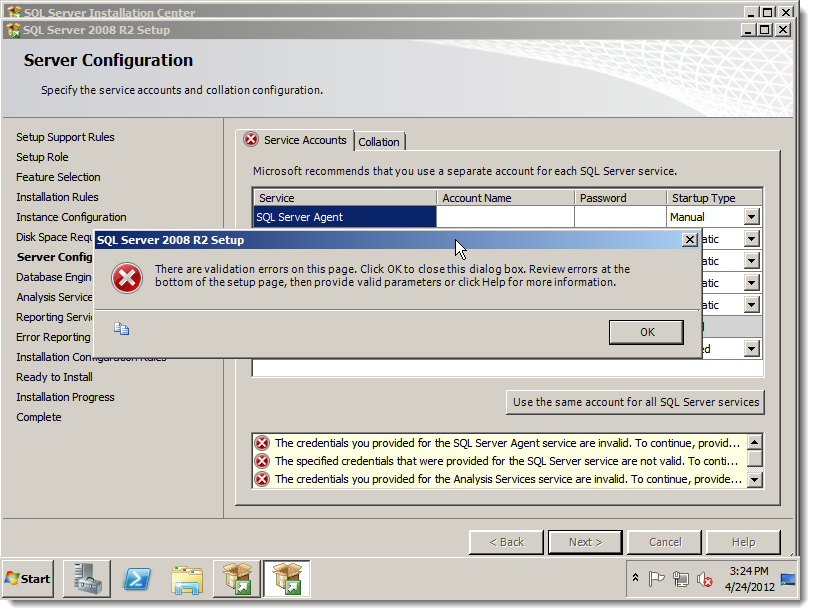
Task: Open the fourth row Startup Type dropdown arrow
Action: click(x=752, y=283)
